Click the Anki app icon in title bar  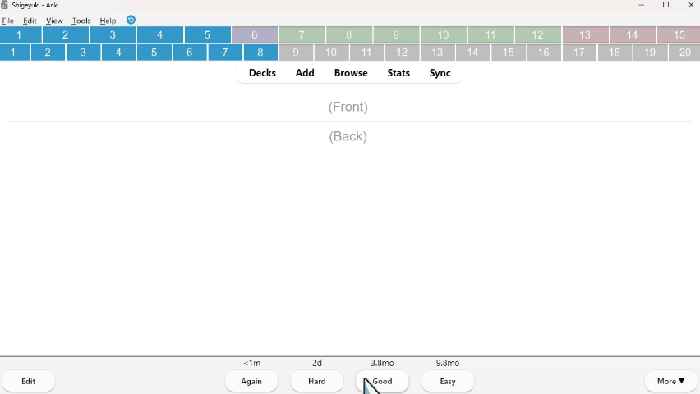(4, 5)
